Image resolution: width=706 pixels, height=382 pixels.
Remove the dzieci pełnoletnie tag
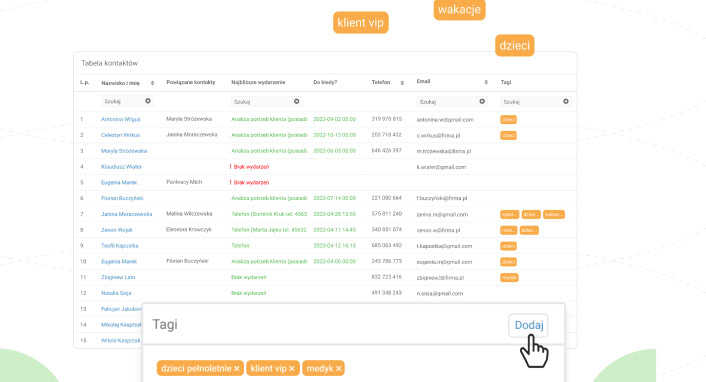point(237,368)
